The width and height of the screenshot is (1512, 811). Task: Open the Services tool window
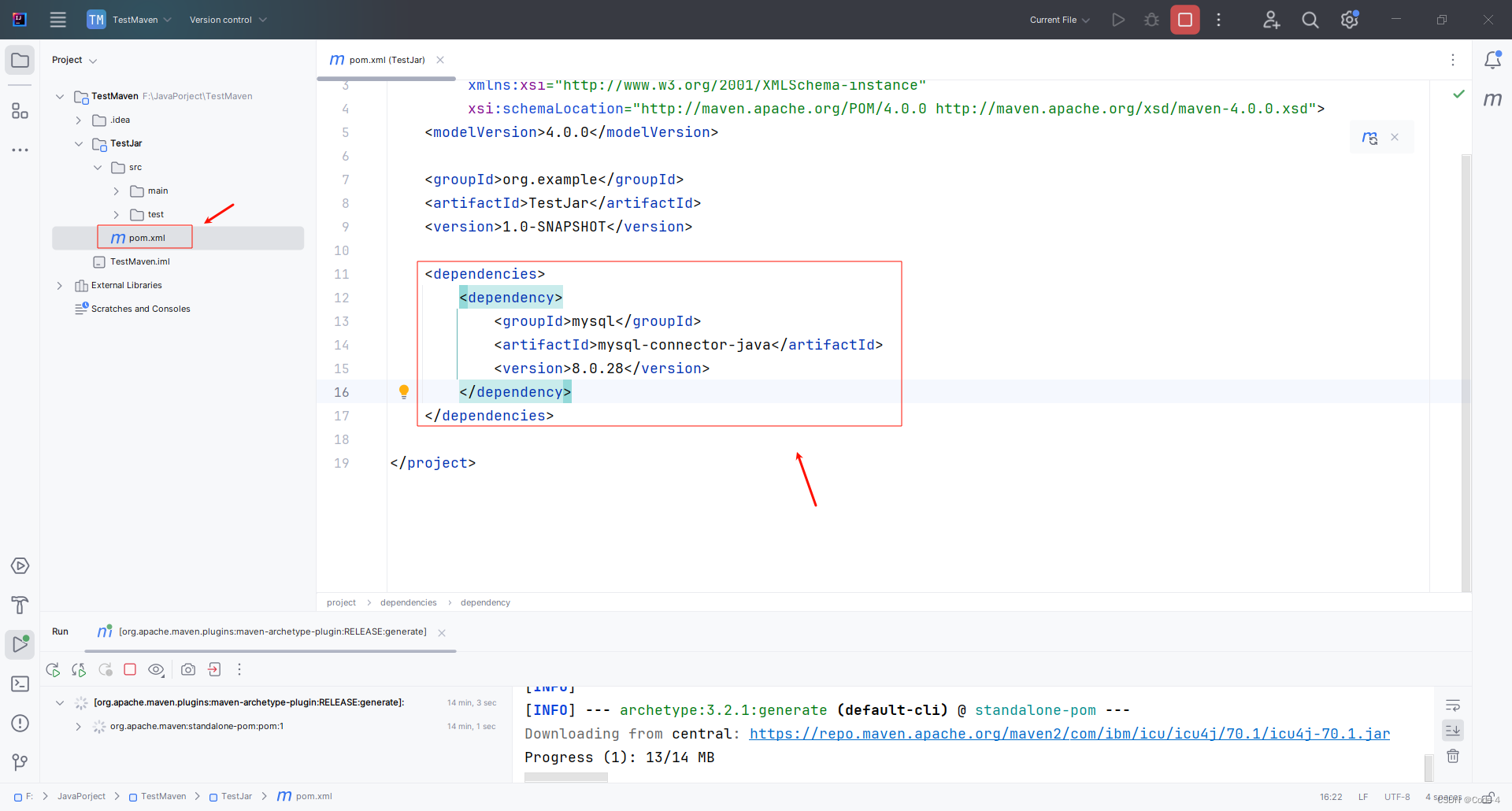coord(20,566)
